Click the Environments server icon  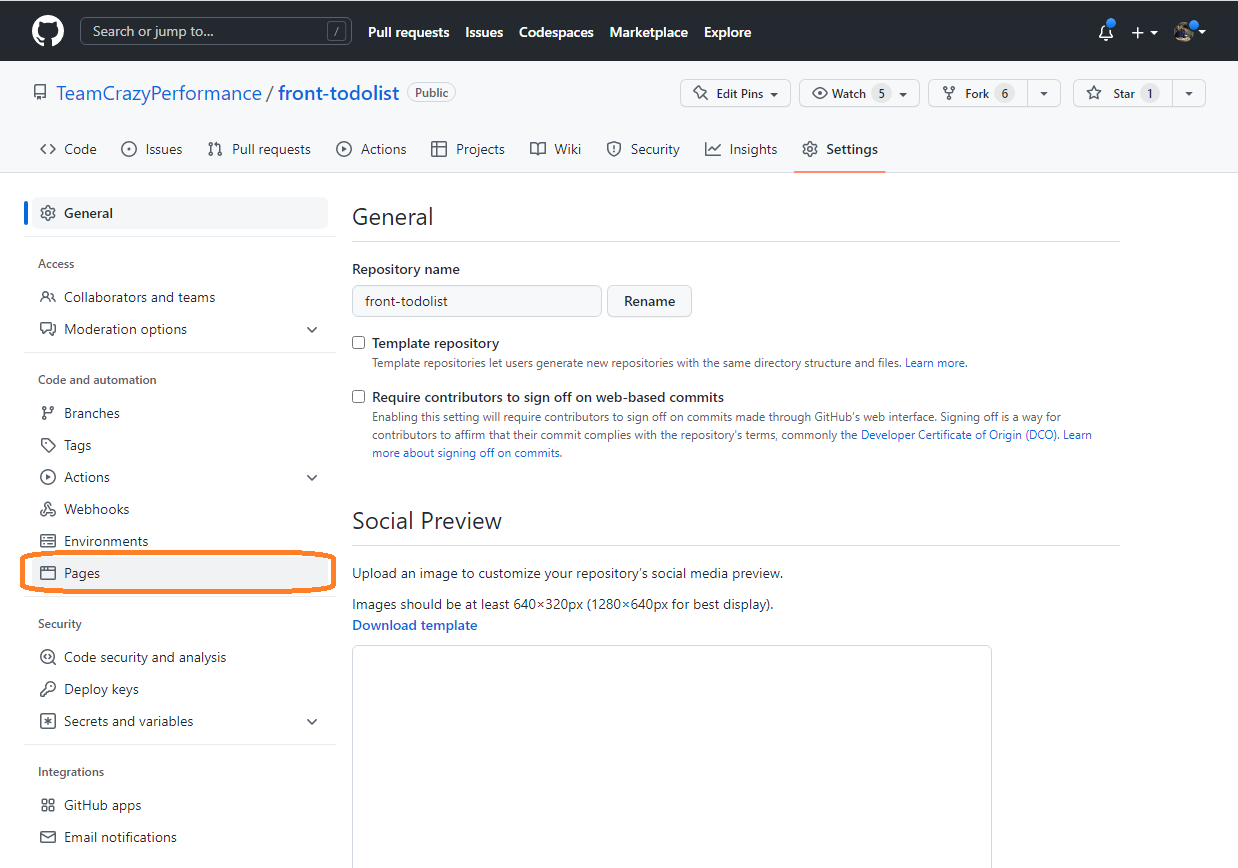(48, 541)
